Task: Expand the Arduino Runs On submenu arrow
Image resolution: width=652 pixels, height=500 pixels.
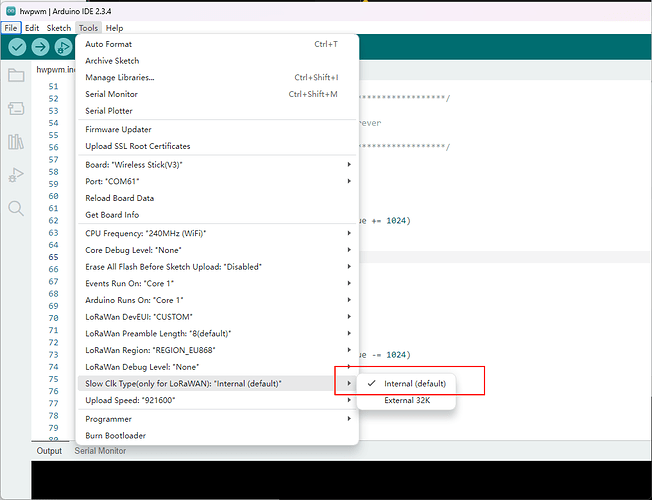Action: 349,300
